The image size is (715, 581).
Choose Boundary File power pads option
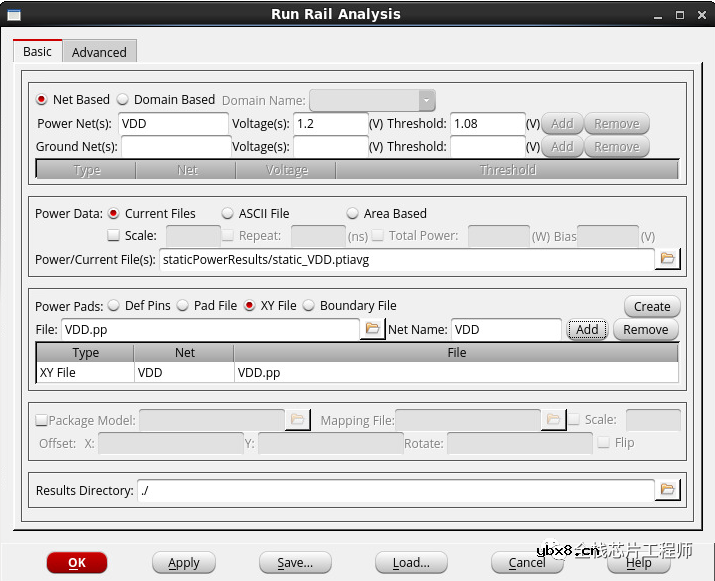[x=309, y=306]
